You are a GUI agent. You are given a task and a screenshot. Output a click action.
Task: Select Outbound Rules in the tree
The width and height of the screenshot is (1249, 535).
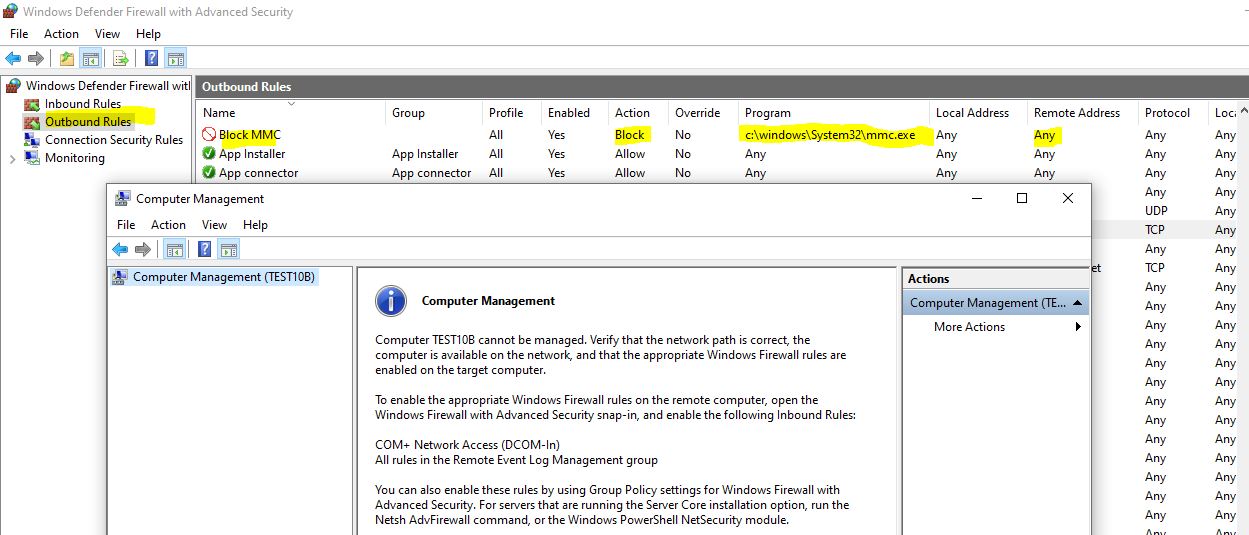pos(88,122)
